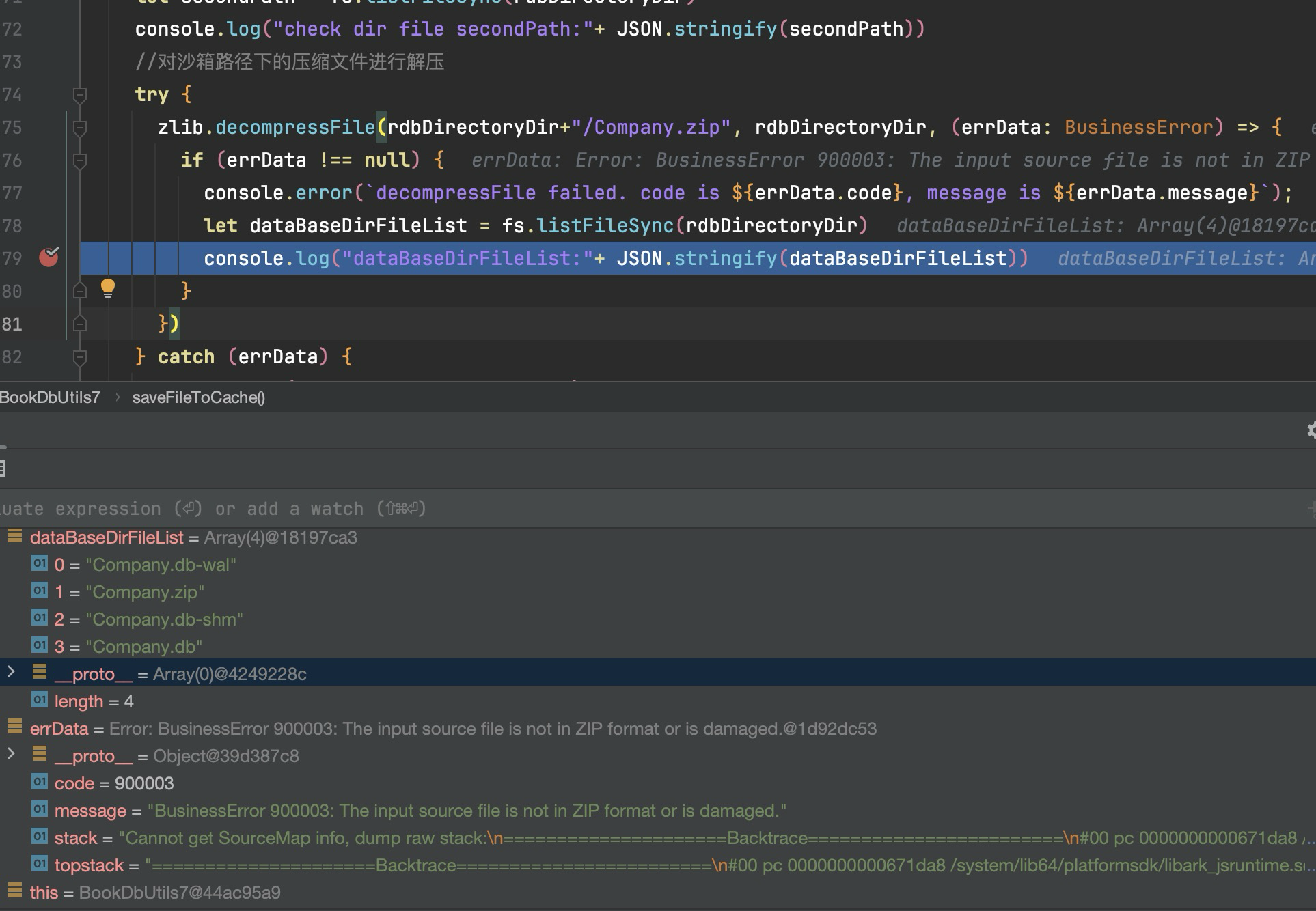Viewport: 1316px width, 911px height.
Task: Click the BusinessError type on line 75
Action: coord(1138,128)
